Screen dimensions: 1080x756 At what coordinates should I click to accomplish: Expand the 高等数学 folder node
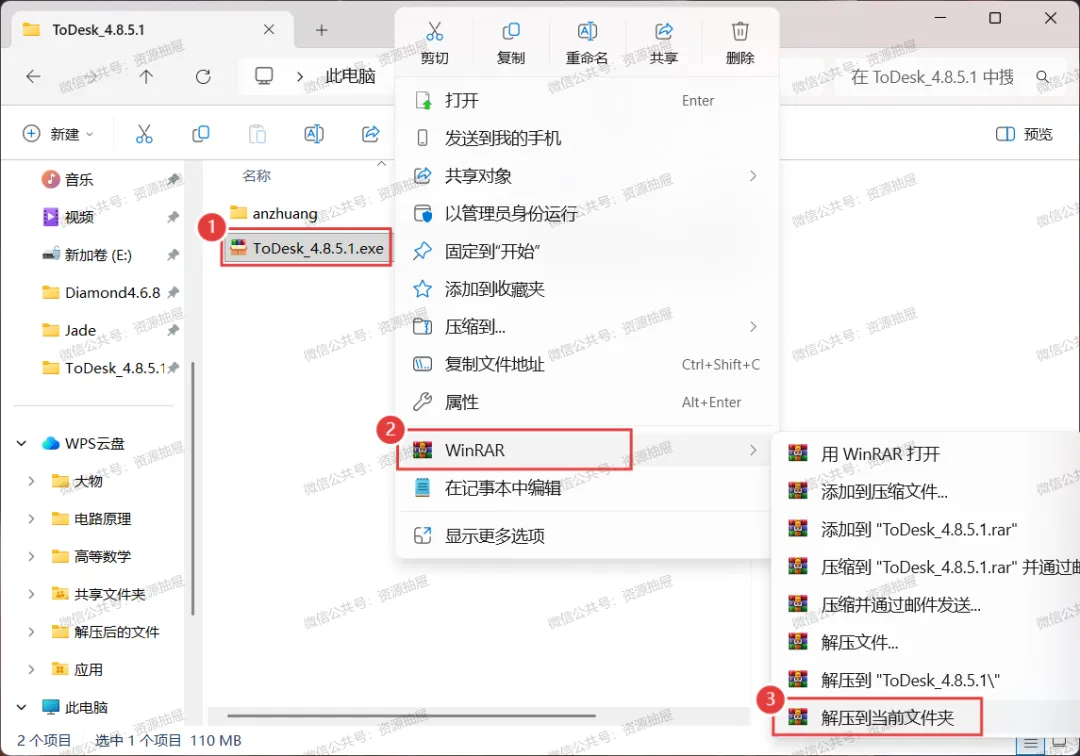31,556
